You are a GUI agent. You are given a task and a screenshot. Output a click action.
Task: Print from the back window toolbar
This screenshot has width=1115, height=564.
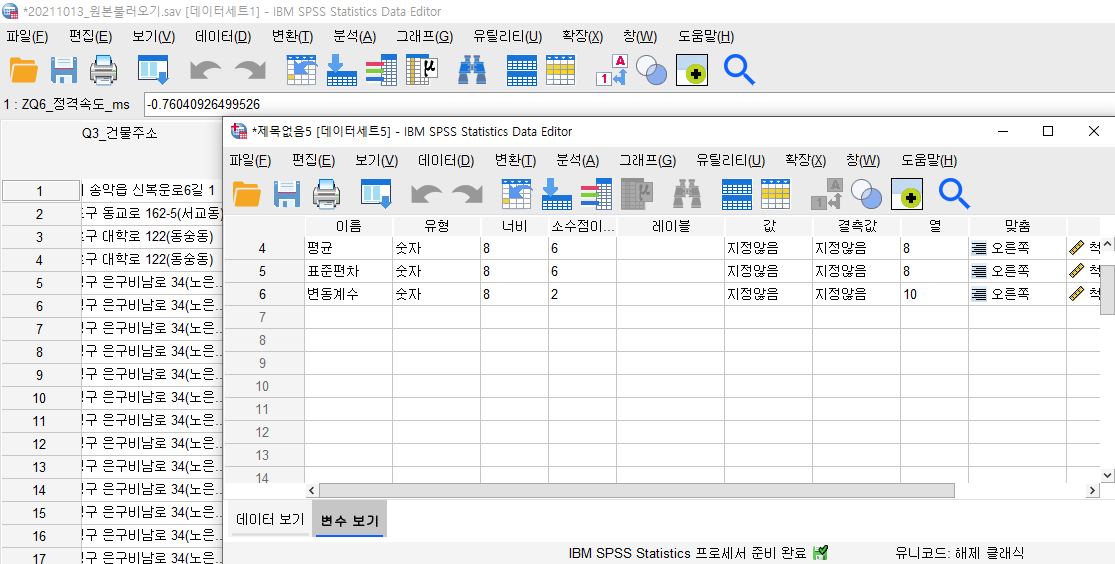(x=103, y=70)
